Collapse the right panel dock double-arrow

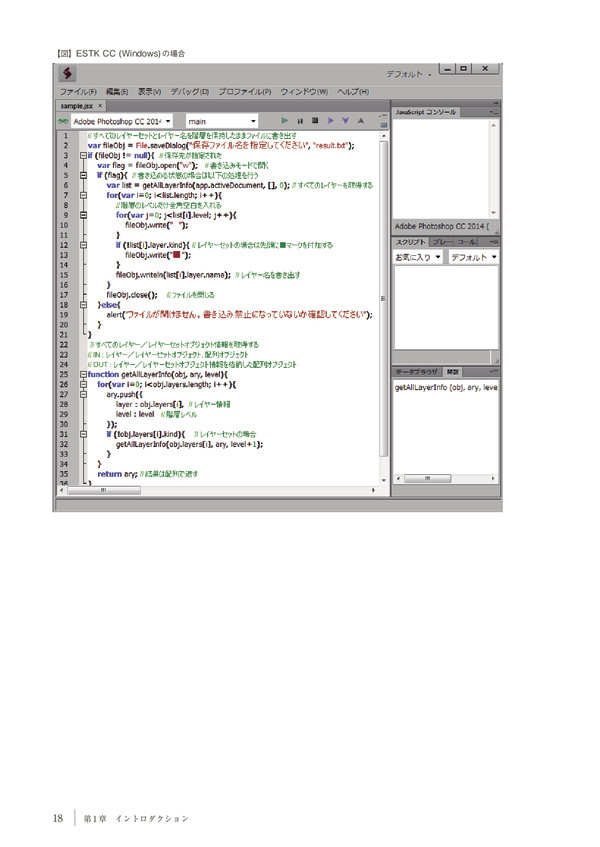495,103
